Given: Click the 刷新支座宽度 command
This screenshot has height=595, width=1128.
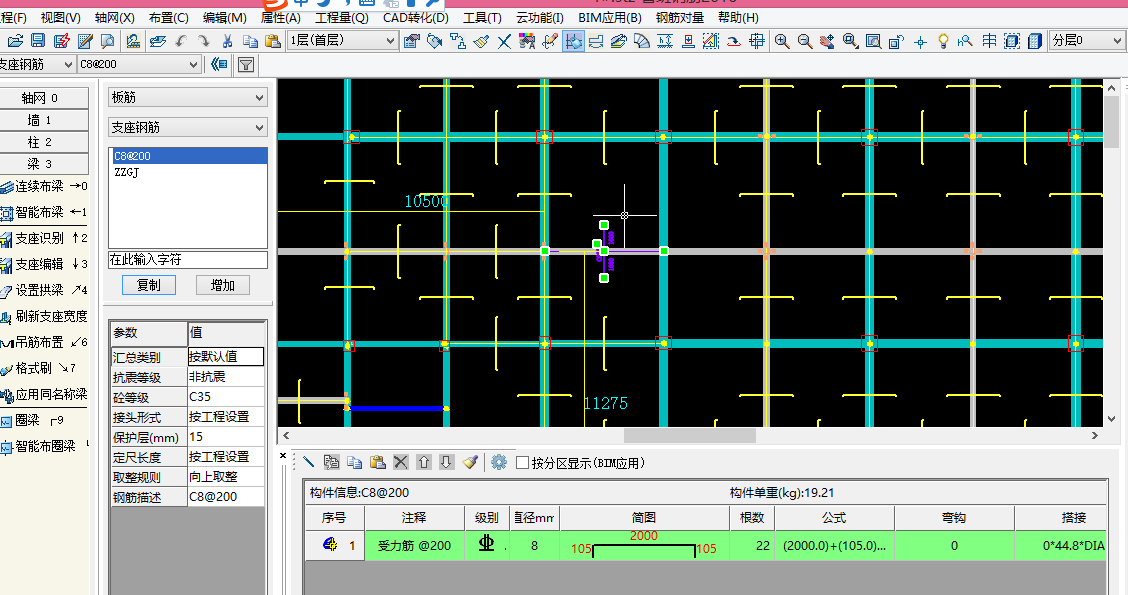Looking at the screenshot, I should click(x=44, y=316).
